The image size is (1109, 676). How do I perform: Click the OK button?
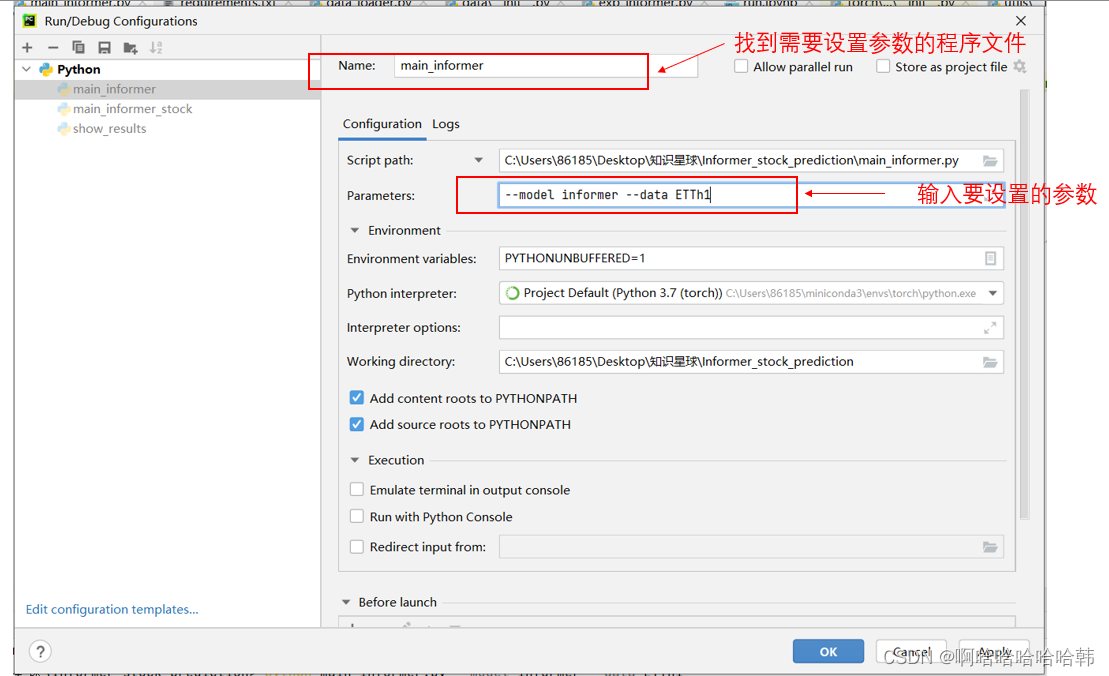point(828,651)
